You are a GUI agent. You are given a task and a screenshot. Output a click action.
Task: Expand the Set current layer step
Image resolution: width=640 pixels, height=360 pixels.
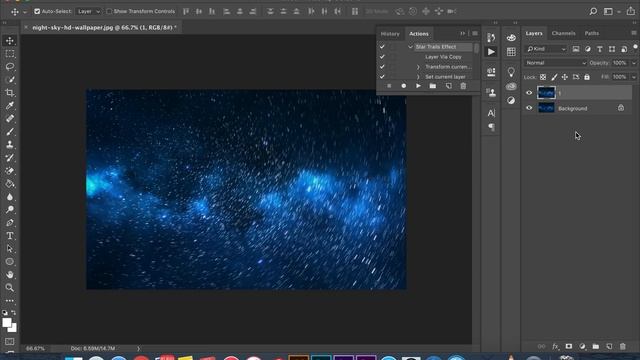pyautogui.click(x=418, y=77)
